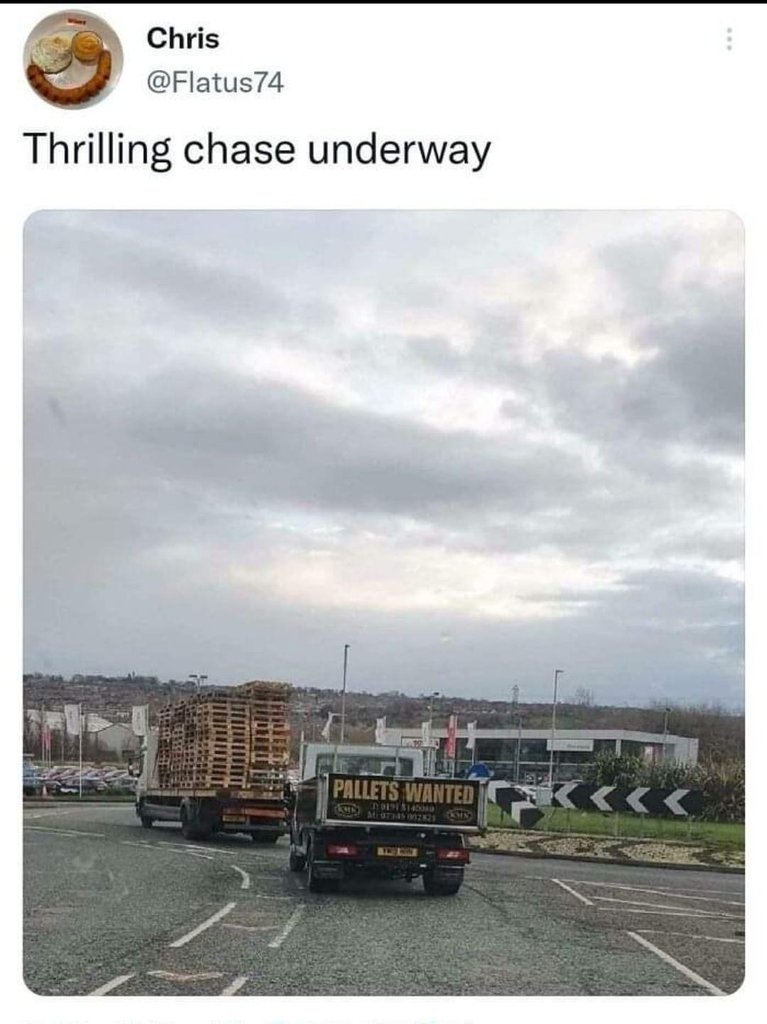Click the white dashed road markings
This screenshot has height=1024, width=767.
coord(203,925)
